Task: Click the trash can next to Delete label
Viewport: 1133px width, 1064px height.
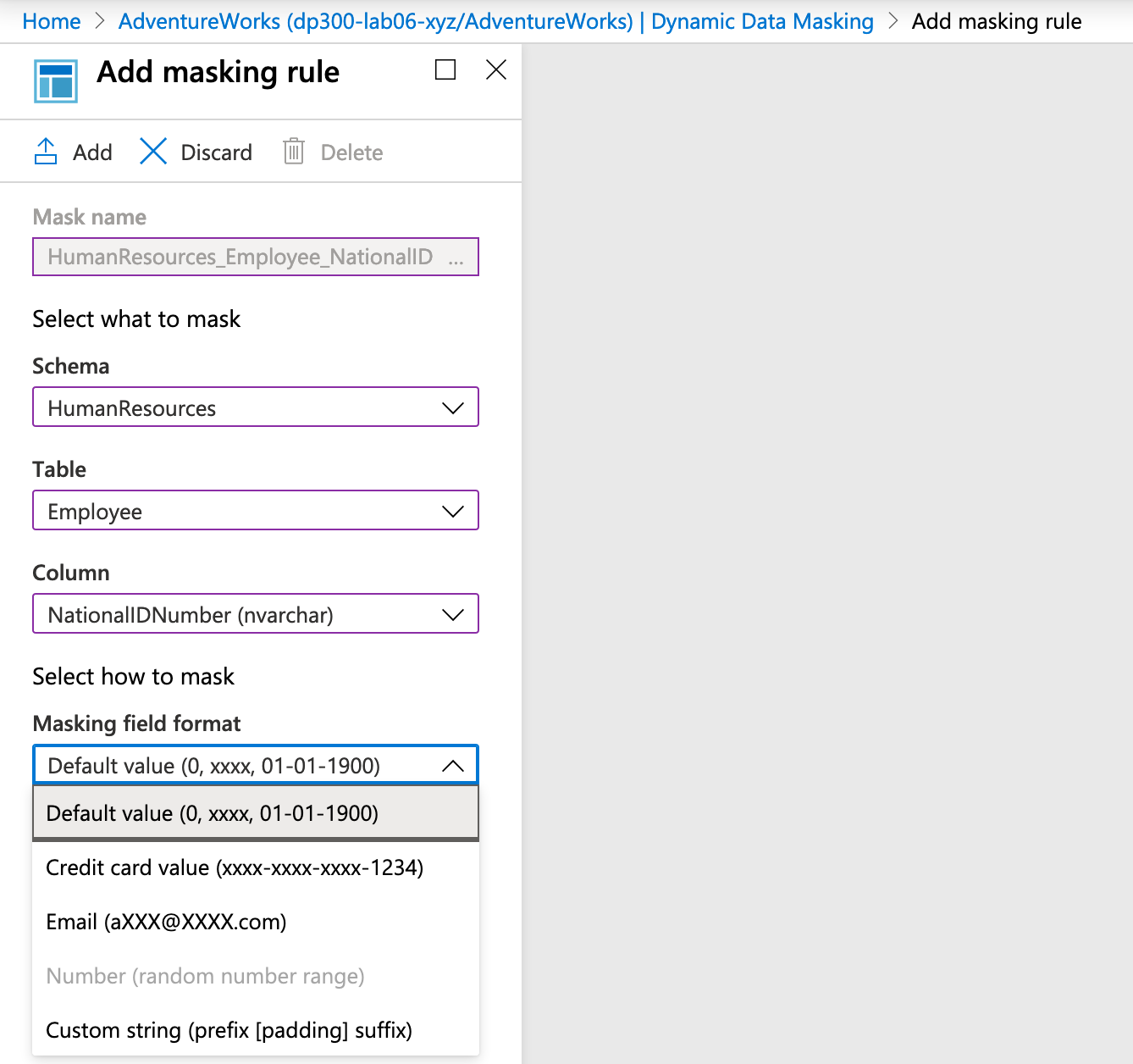Action: pos(293,151)
